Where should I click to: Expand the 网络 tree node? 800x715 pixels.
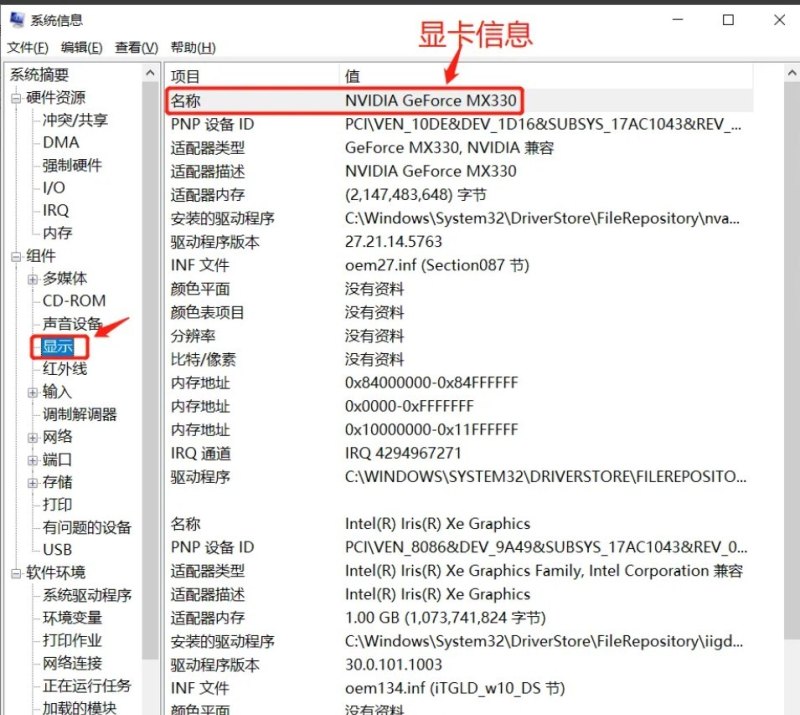[x=33, y=437]
